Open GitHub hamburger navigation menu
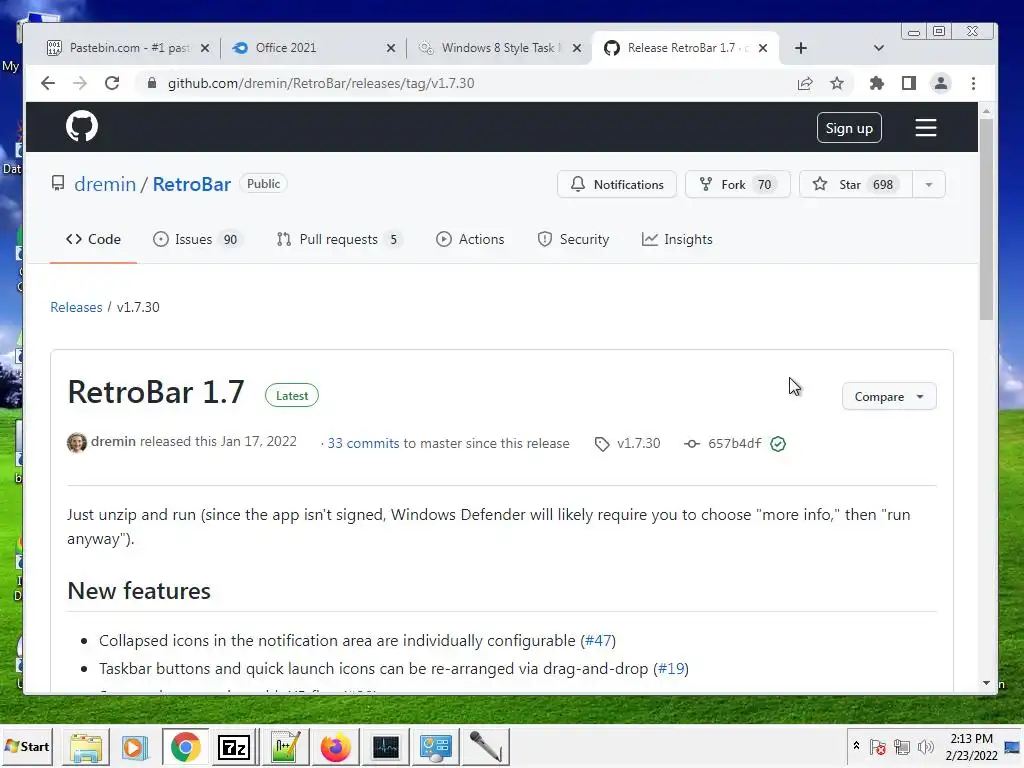The image size is (1024, 768). coord(925,127)
